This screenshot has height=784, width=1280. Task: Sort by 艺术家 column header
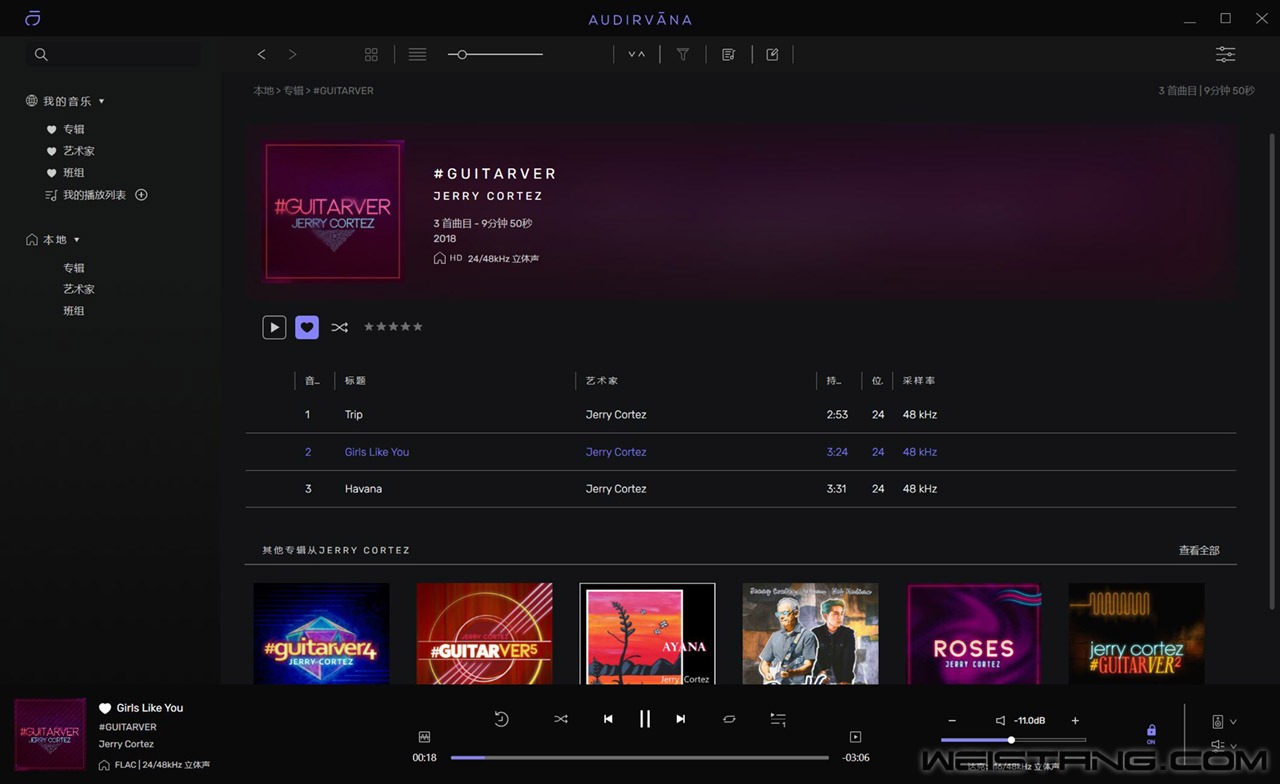coord(602,381)
